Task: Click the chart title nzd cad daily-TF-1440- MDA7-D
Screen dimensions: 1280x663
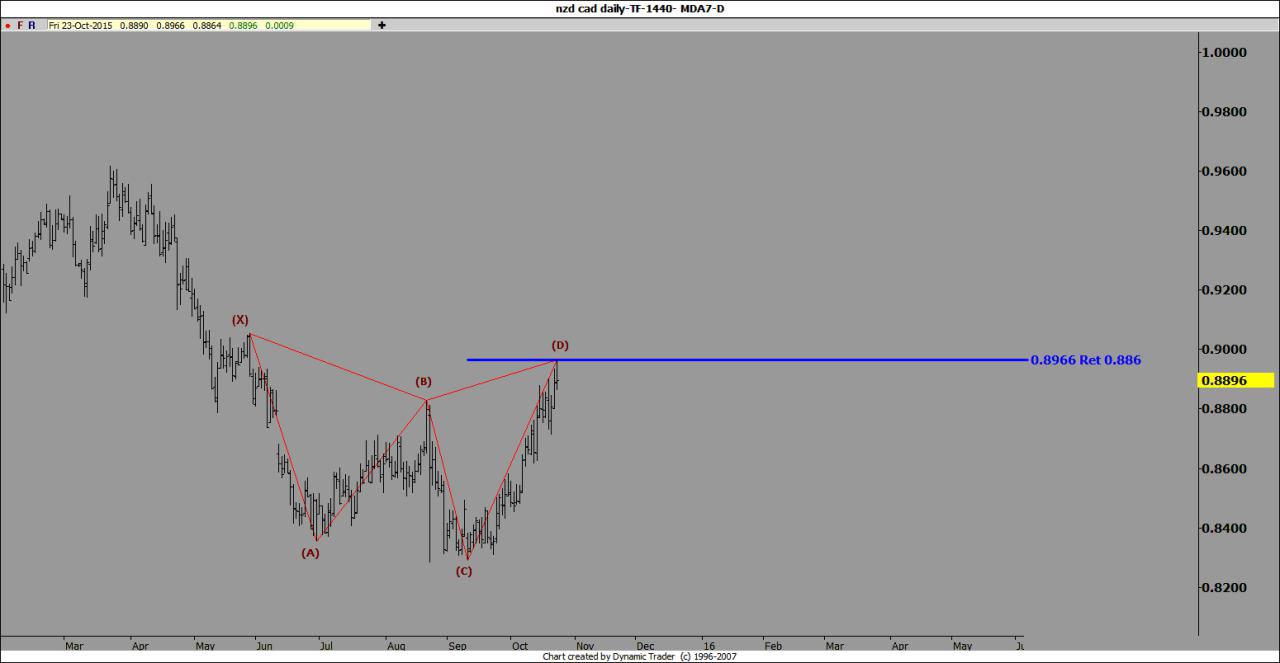Action: (640, 9)
